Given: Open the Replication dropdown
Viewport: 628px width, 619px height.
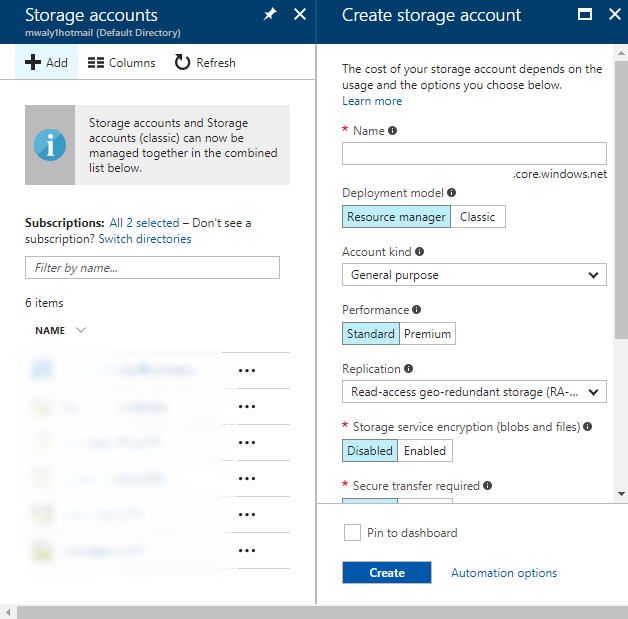Looking at the screenshot, I should [x=474, y=392].
